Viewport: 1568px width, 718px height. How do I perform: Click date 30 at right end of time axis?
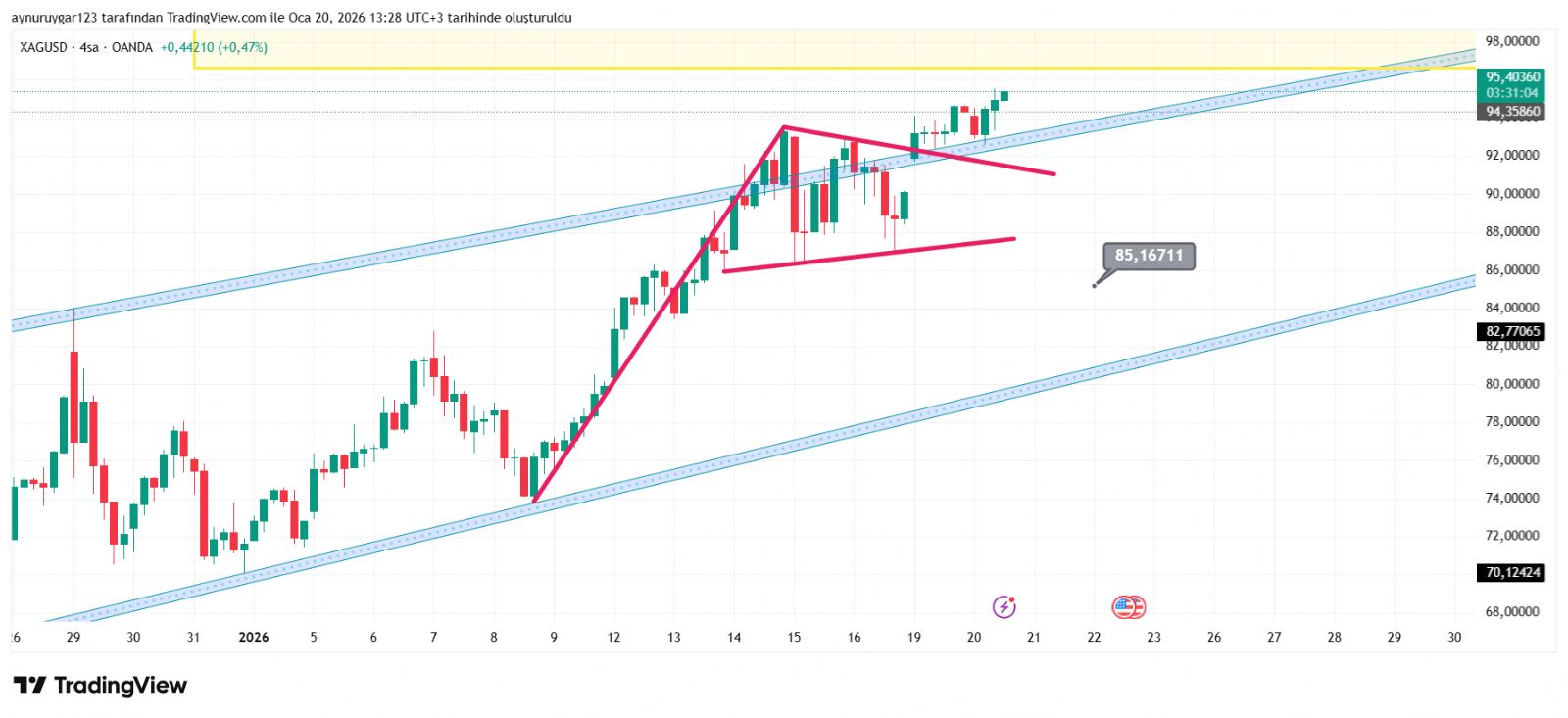tap(1454, 637)
